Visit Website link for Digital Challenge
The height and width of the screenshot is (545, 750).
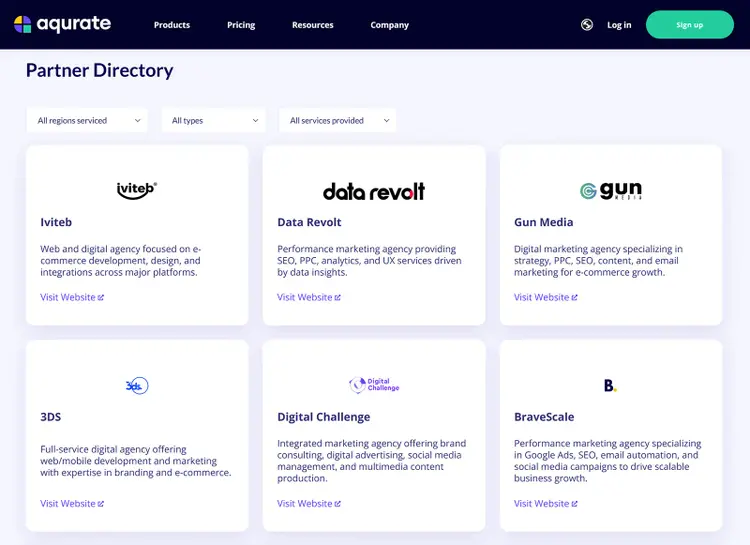click(309, 503)
